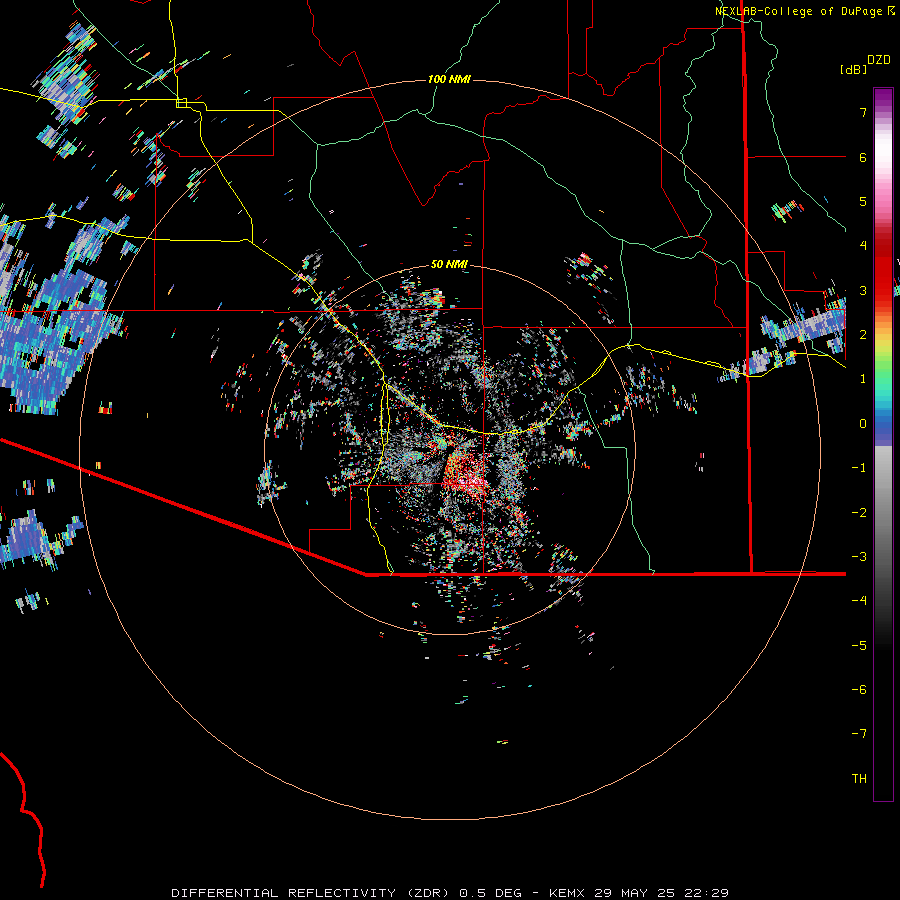
Task: Click the -2 value on the scale
Action: (859, 513)
